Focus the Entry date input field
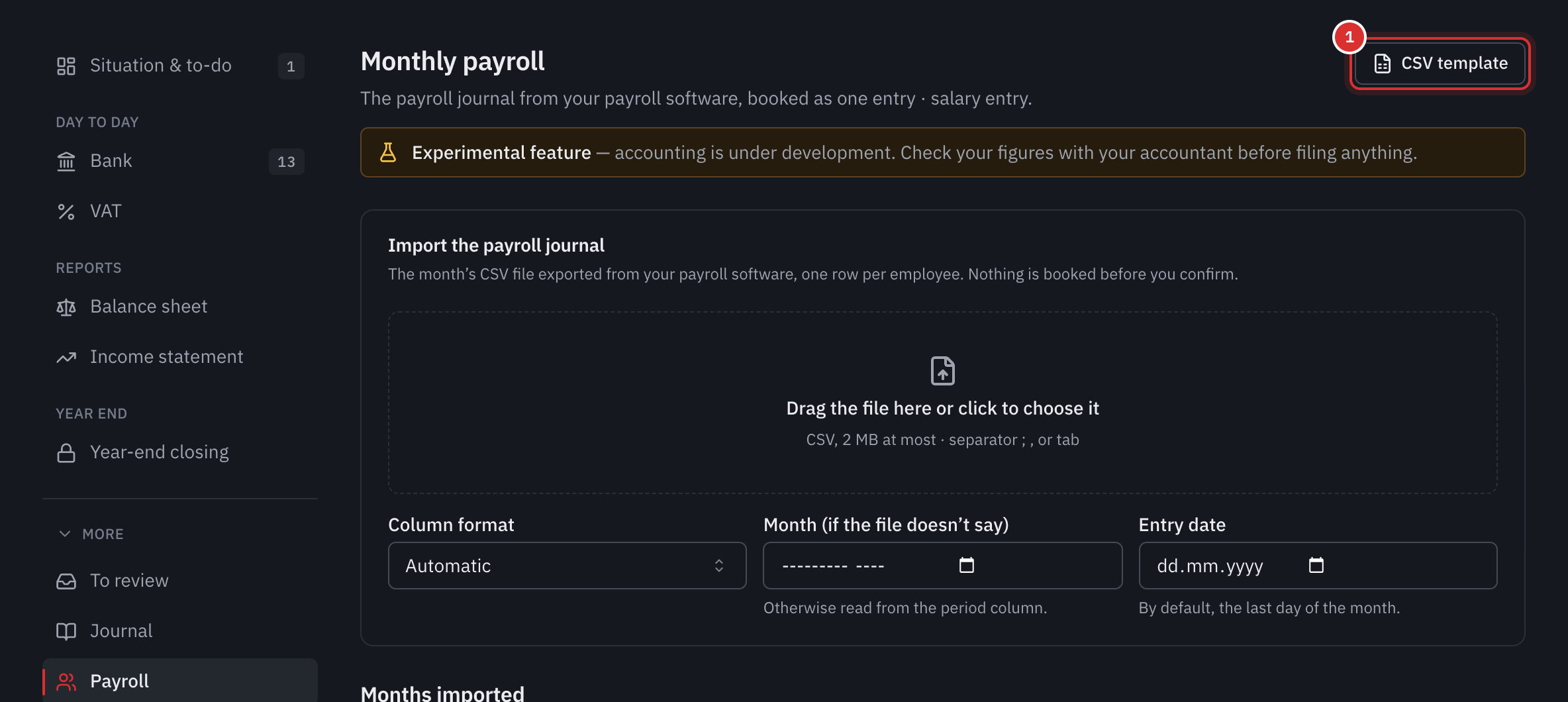Viewport: 1568px width, 702px height. pyautogui.click(x=1318, y=566)
